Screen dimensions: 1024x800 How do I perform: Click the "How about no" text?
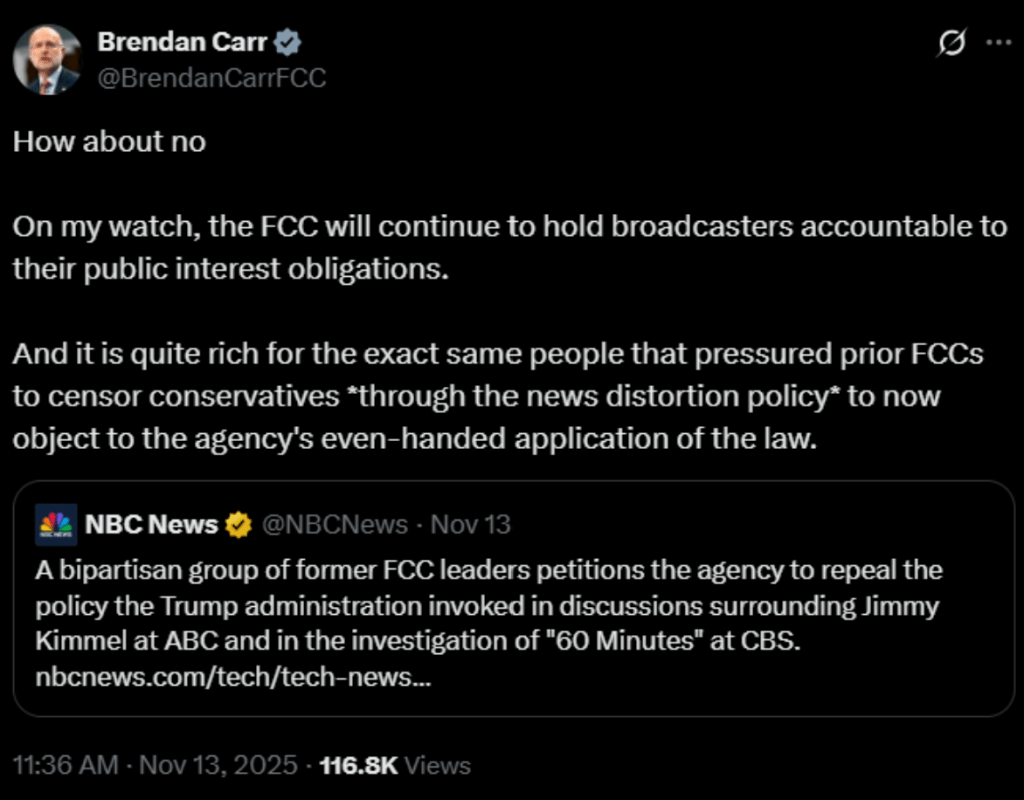coord(109,141)
